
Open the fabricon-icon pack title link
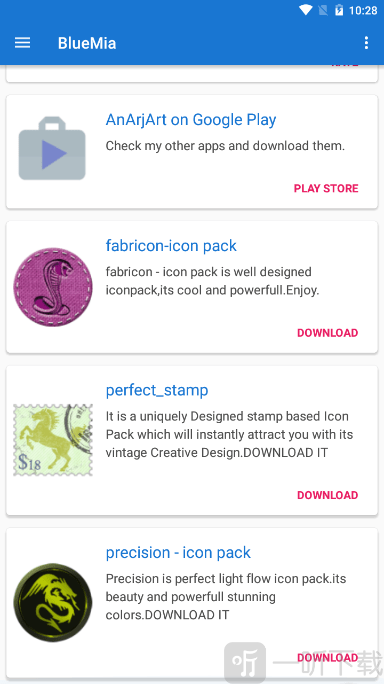click(171, 246)
